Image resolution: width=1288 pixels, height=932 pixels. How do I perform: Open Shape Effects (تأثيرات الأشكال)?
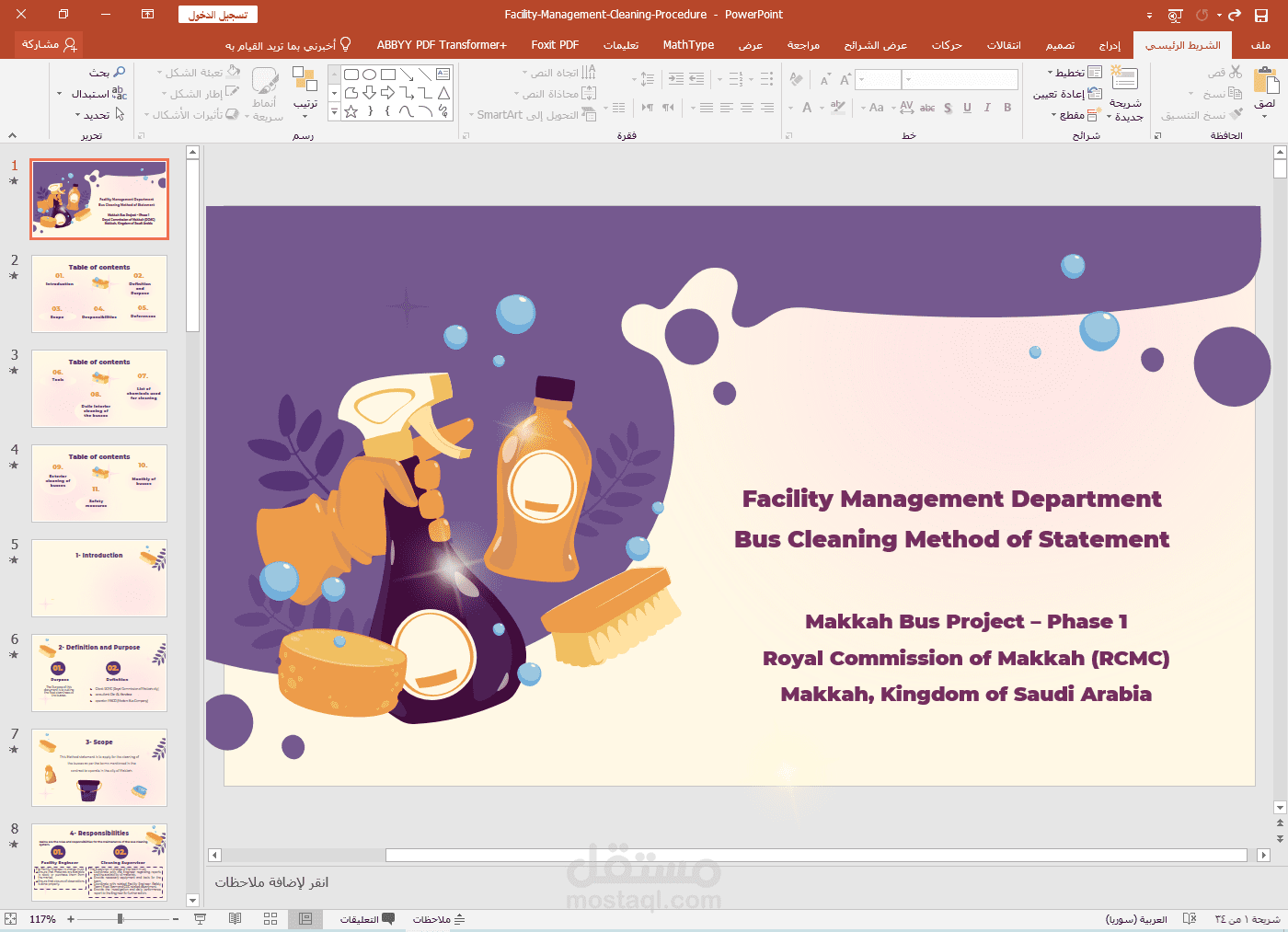tap(191, 115)
